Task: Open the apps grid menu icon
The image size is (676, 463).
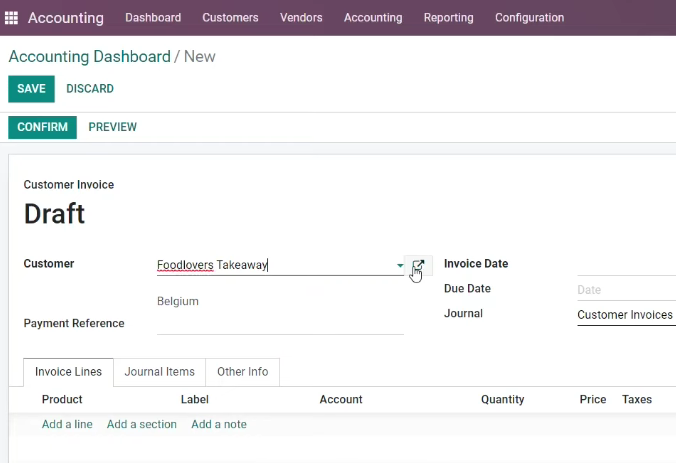Action: 11,18
